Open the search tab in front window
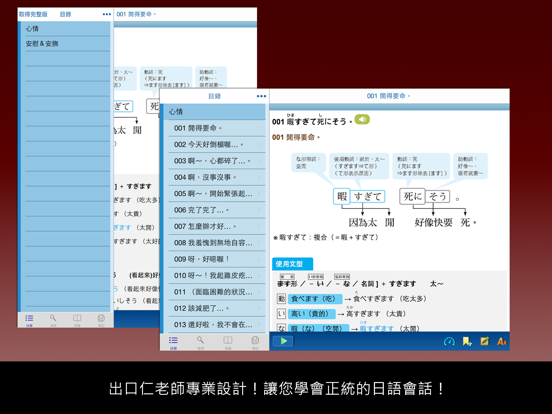The image size is (552, 414). pos(200,342)
